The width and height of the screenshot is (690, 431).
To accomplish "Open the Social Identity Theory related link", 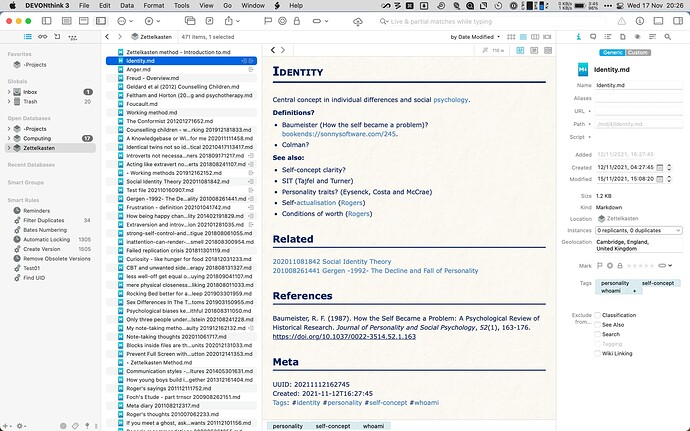I will (332, 262).
